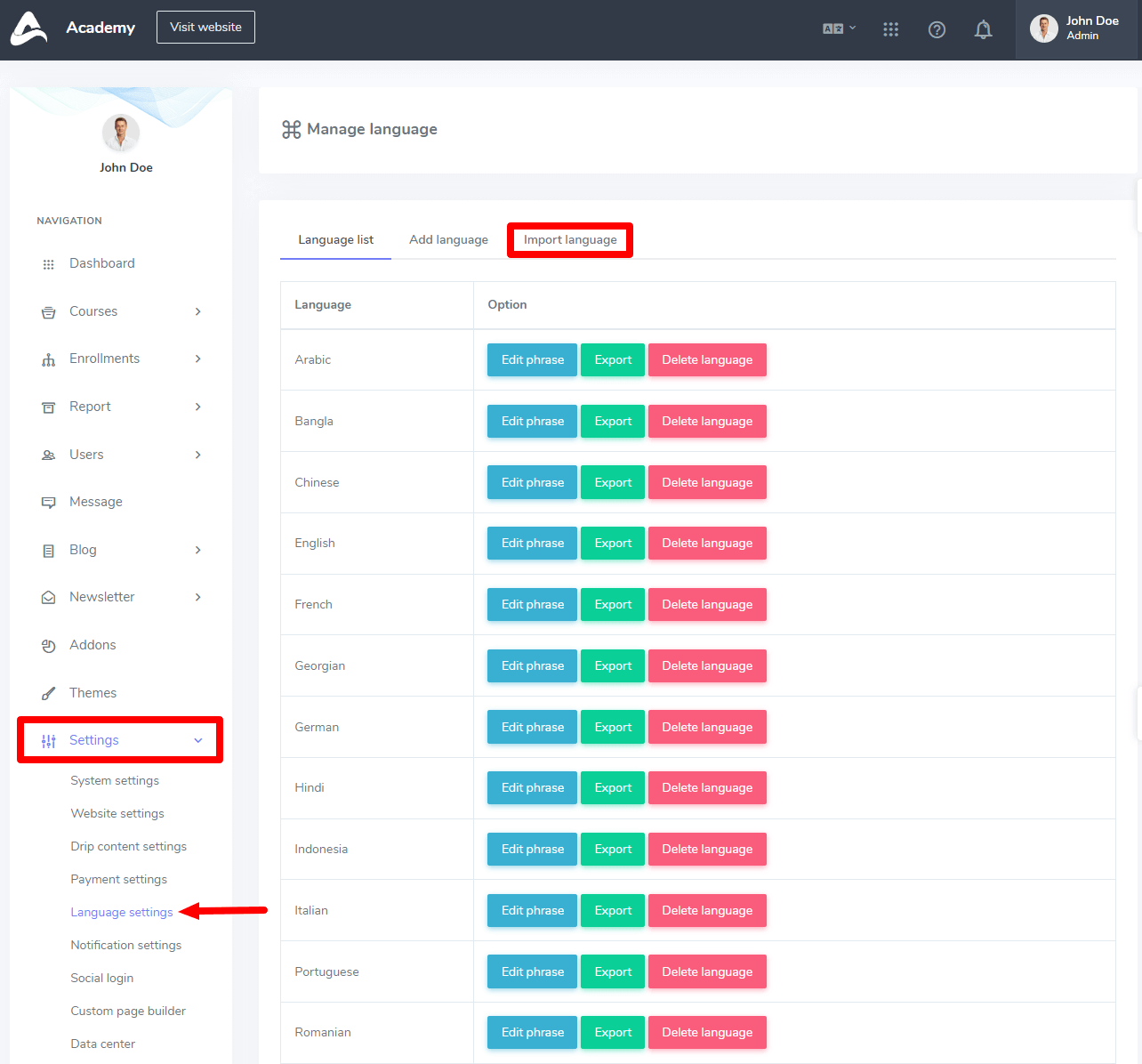Collapse the Settings menu chevron
Image resolution: width=1142 pixels, height=1064 pixels.
click(197, 740)
